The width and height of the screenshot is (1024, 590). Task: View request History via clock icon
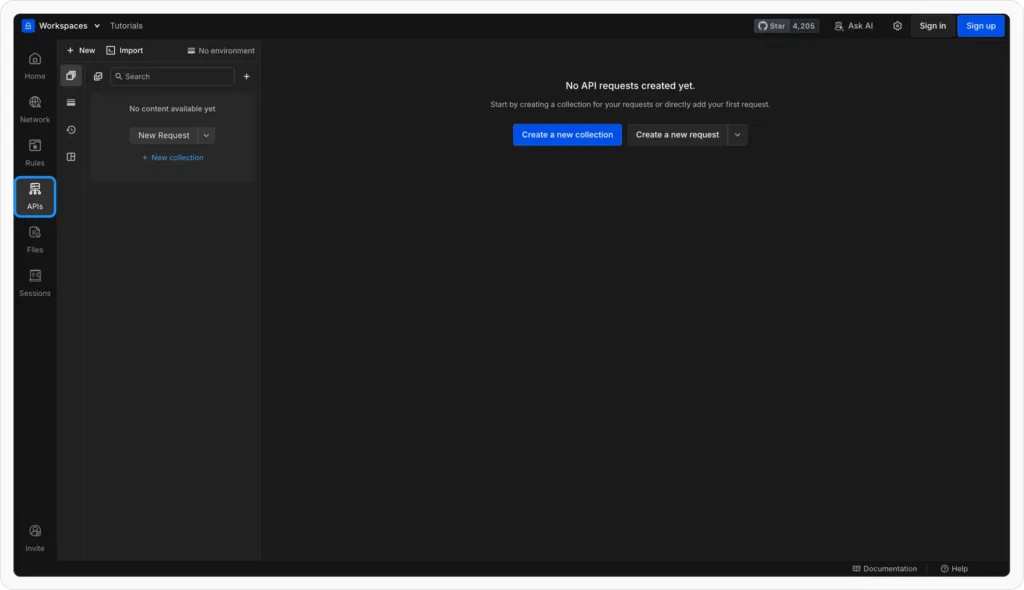point(70,128)
